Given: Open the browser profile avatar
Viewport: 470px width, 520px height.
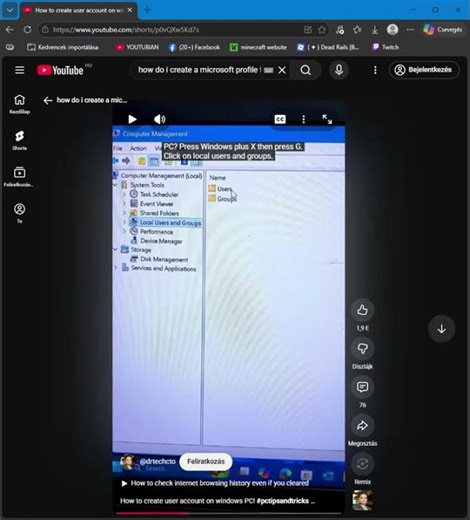Looking at the screenshot, I should (392, 30).
